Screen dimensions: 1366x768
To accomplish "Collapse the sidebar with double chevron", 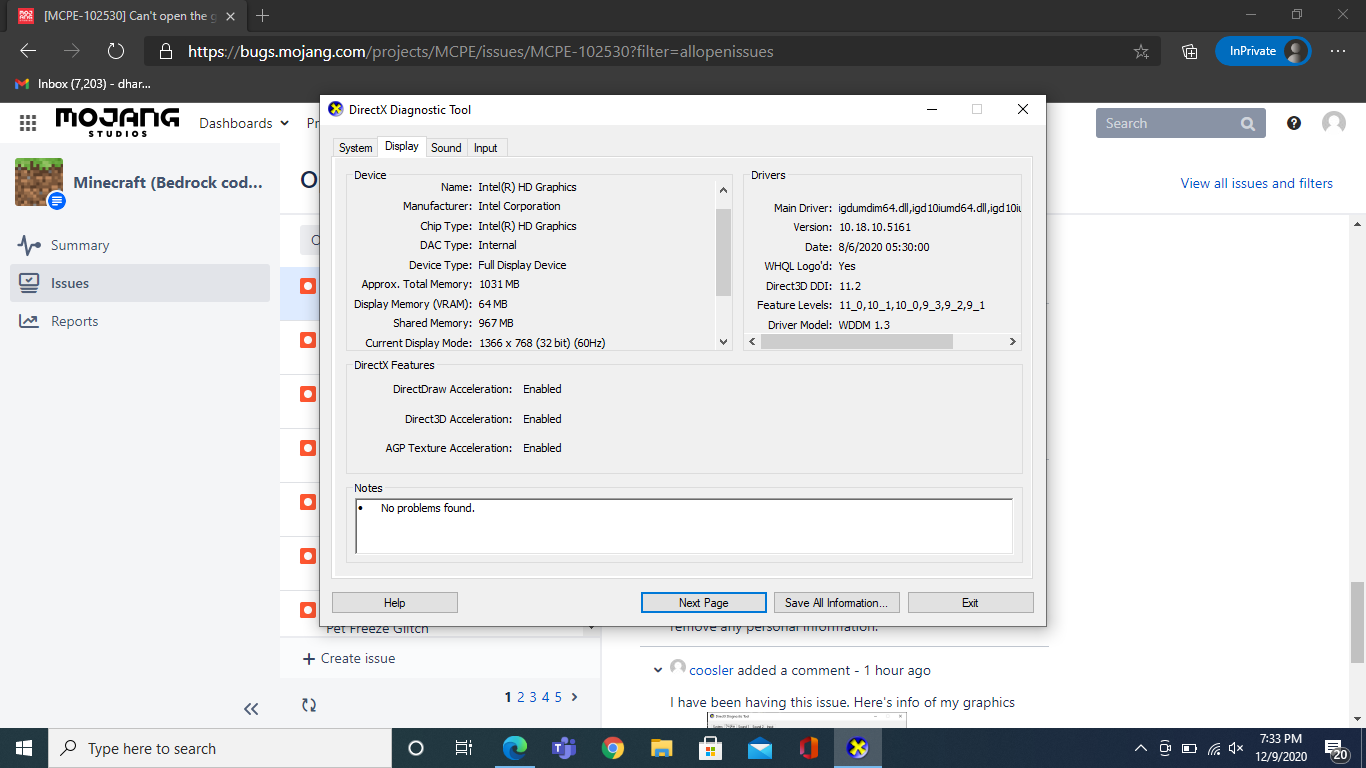I will point(251,708).
